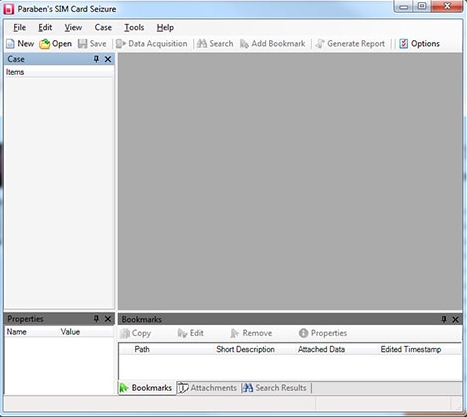Pin the Properties panel
The width and height of the screenshot is (467, 417).
(x=96, y=319)
